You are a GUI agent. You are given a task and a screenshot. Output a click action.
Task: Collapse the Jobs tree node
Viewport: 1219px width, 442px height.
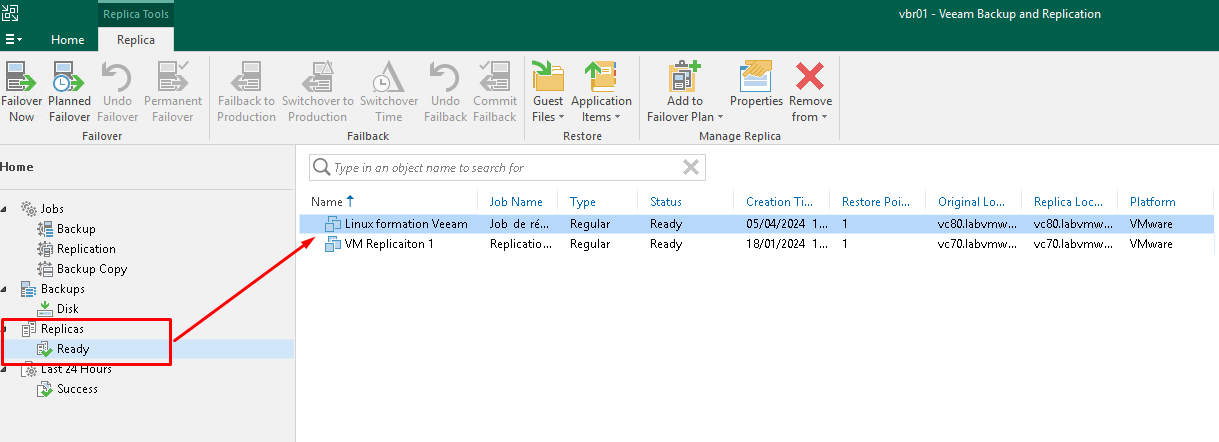(x=3, y=209)
